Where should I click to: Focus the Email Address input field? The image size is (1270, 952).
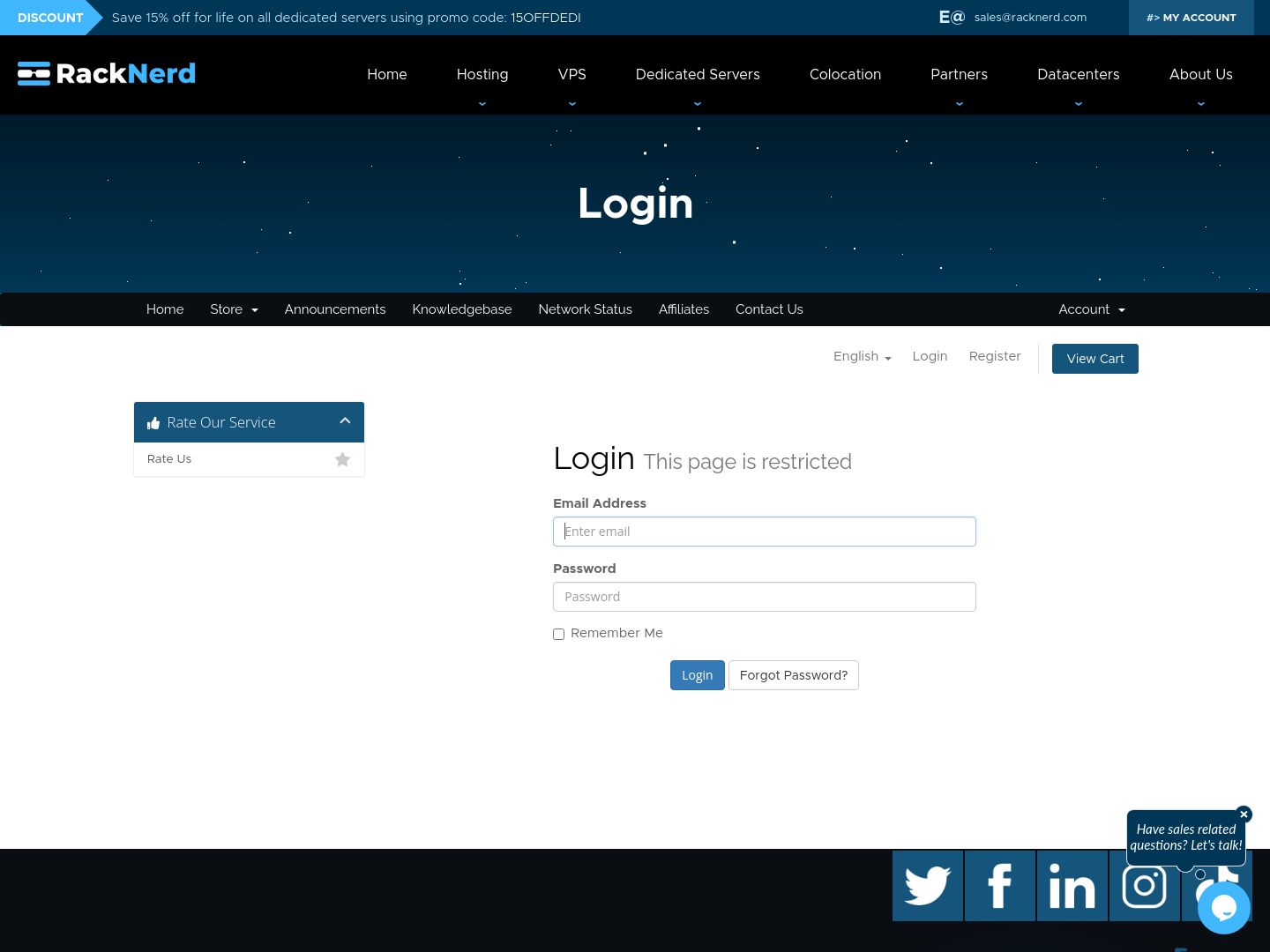pyautogui.click(x=765, y=532)
